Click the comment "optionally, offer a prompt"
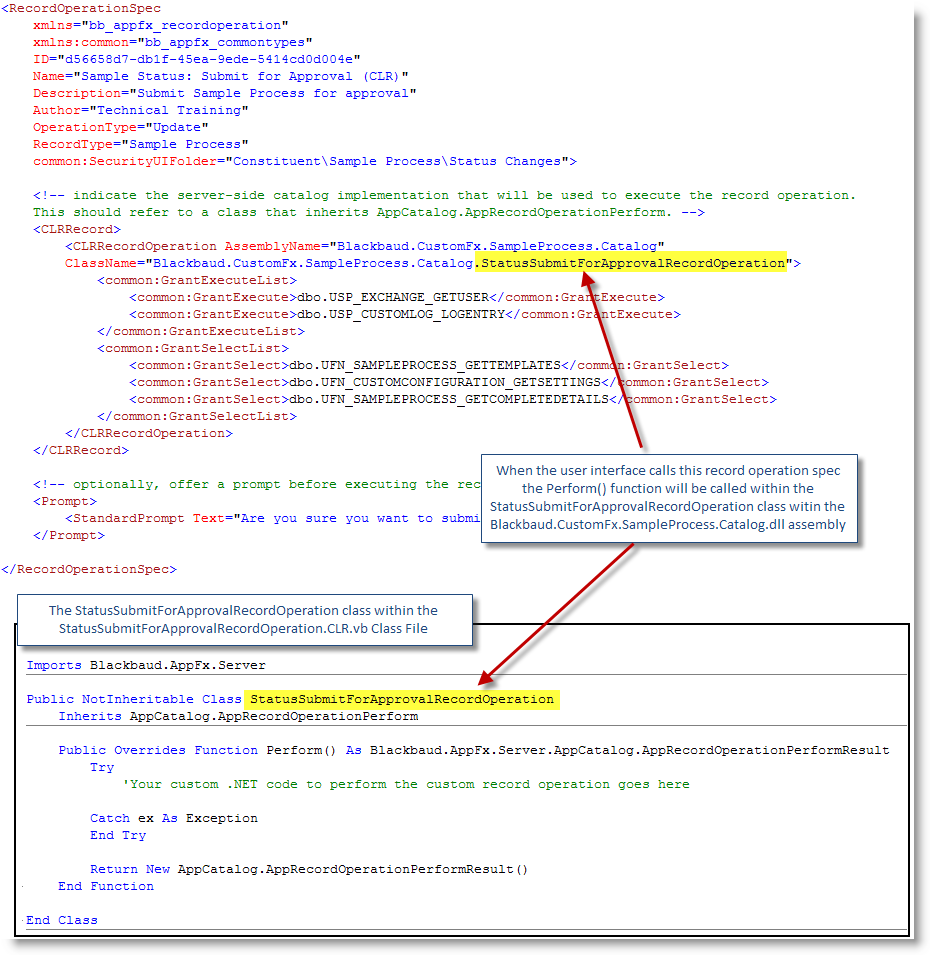Screen dimensions: 930x955 tap(256, 485)
